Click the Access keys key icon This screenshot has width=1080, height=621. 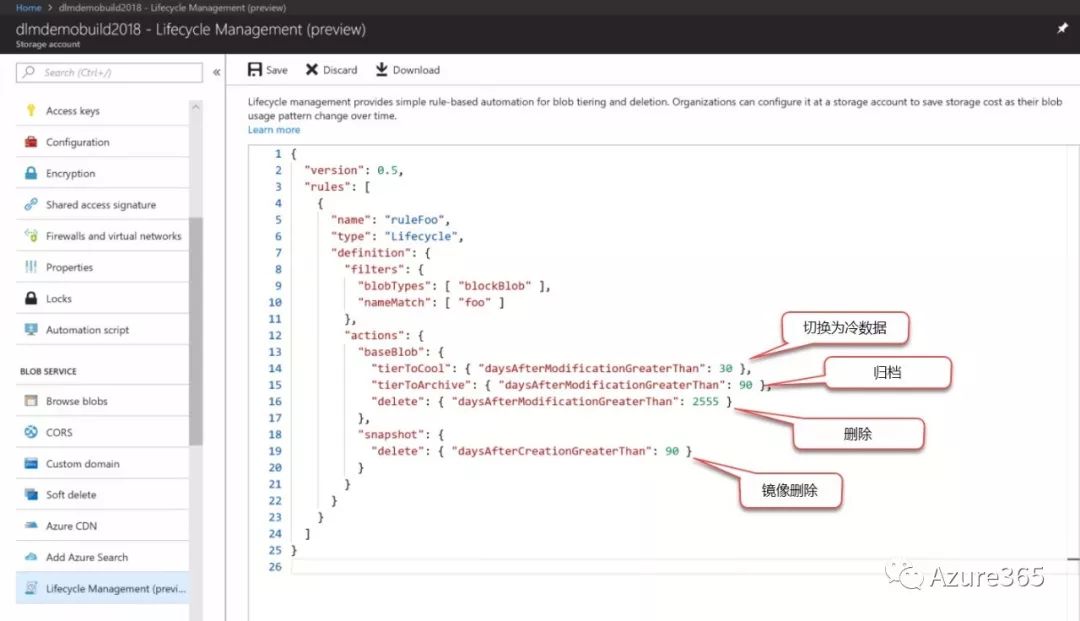(30, 111)
